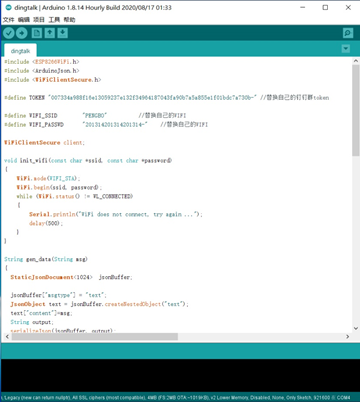360x402 pixels.
Task: Click the WIFI_SSID "PENGBO" value
Action: [x=95, y=116]
